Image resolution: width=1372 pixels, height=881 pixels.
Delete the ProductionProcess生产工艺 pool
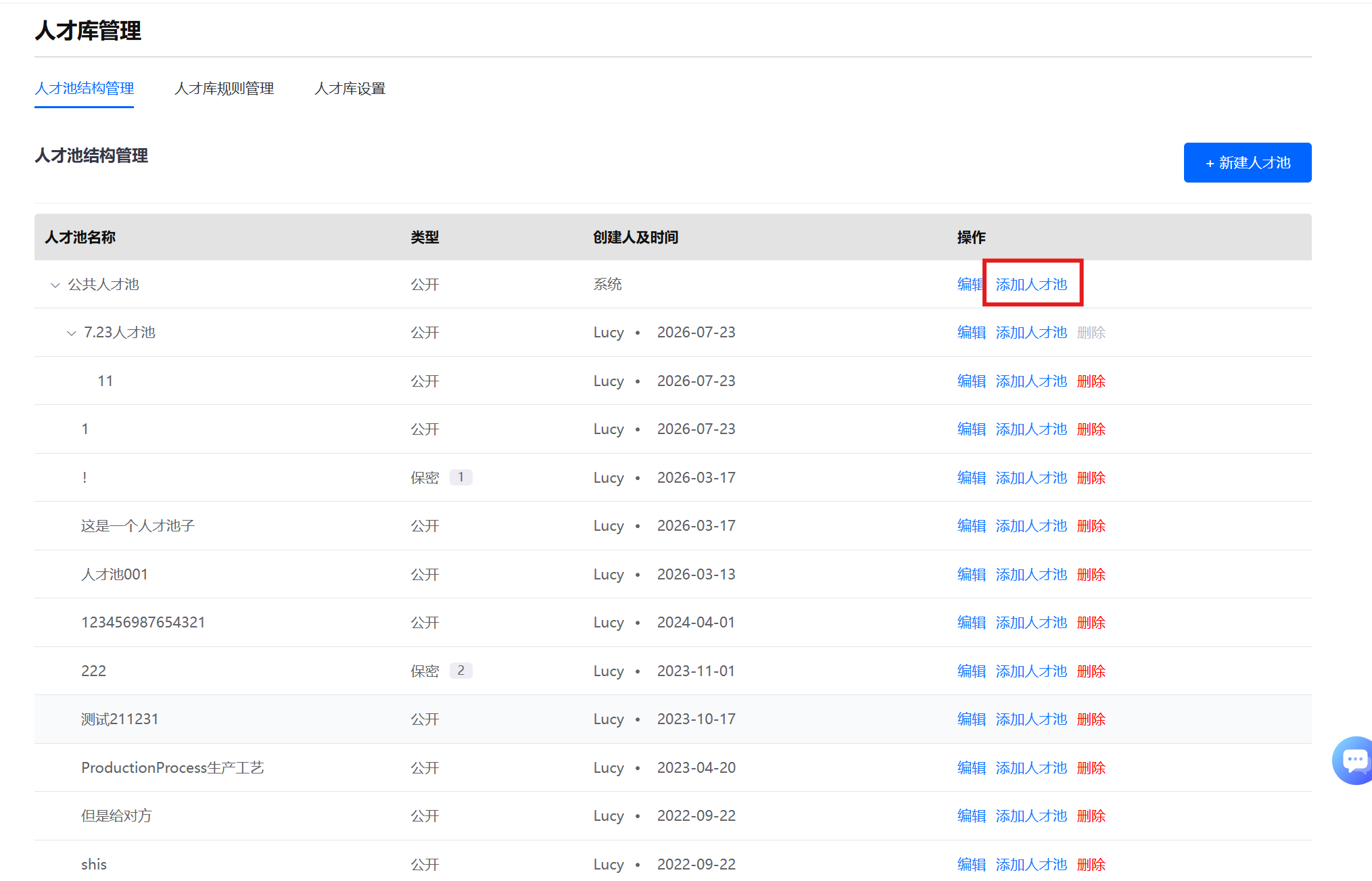(1091, 768)
